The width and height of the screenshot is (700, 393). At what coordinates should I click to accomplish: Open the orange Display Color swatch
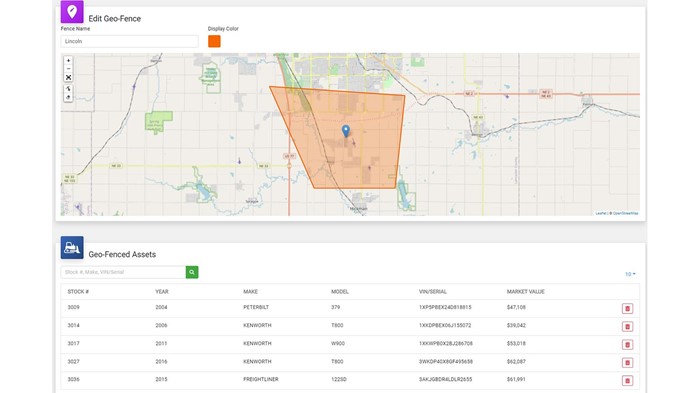tap(214, 41)
